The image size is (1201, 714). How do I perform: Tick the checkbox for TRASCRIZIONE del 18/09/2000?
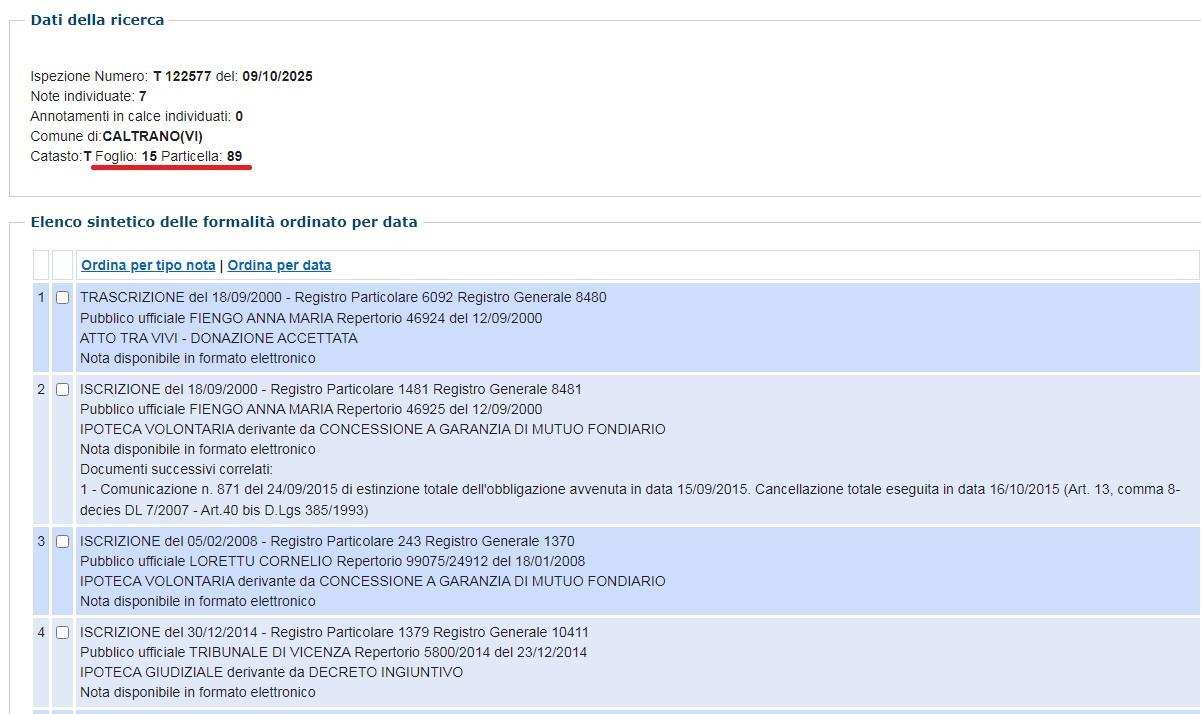(62, 298)
